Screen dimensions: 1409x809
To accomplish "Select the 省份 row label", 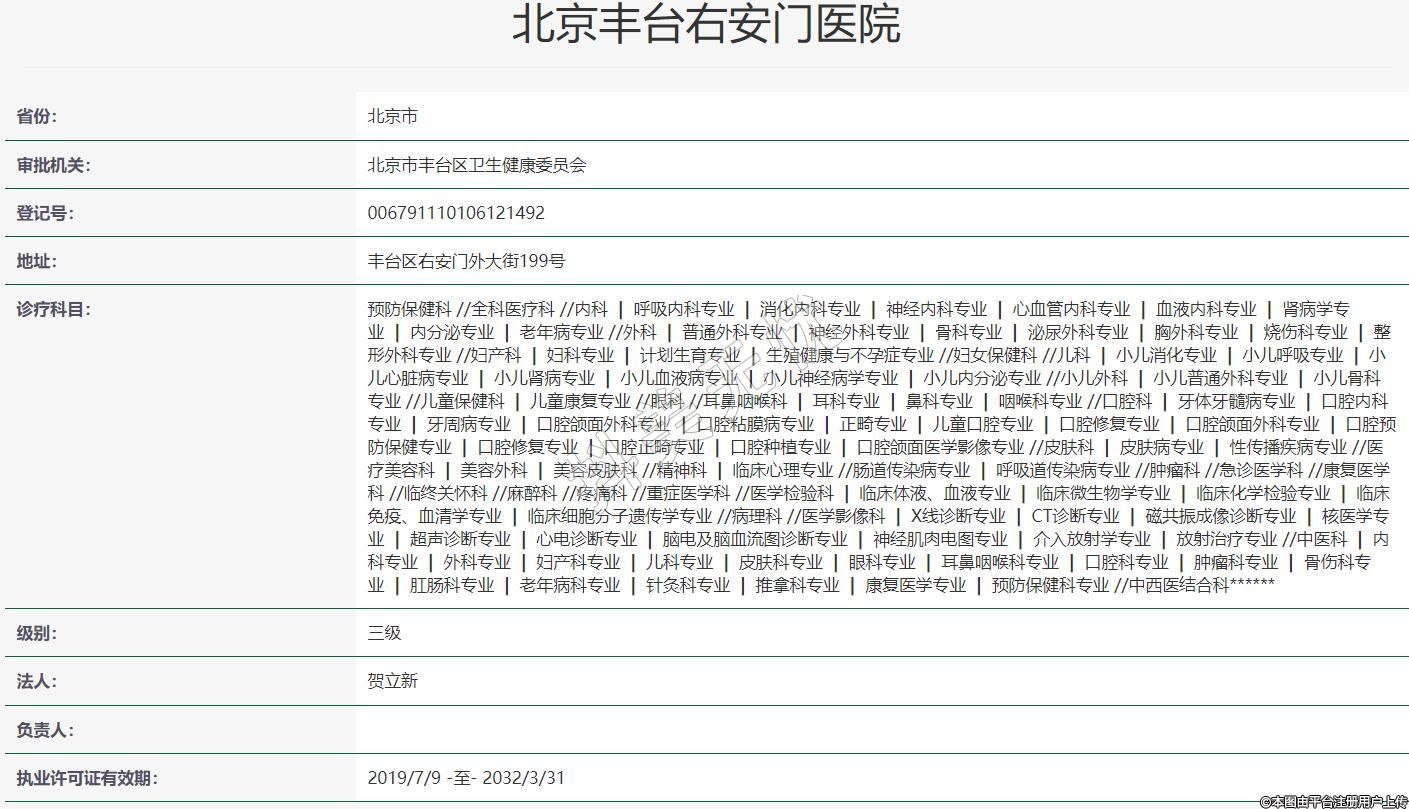I will pyautogui.click(x=37, y=116).
